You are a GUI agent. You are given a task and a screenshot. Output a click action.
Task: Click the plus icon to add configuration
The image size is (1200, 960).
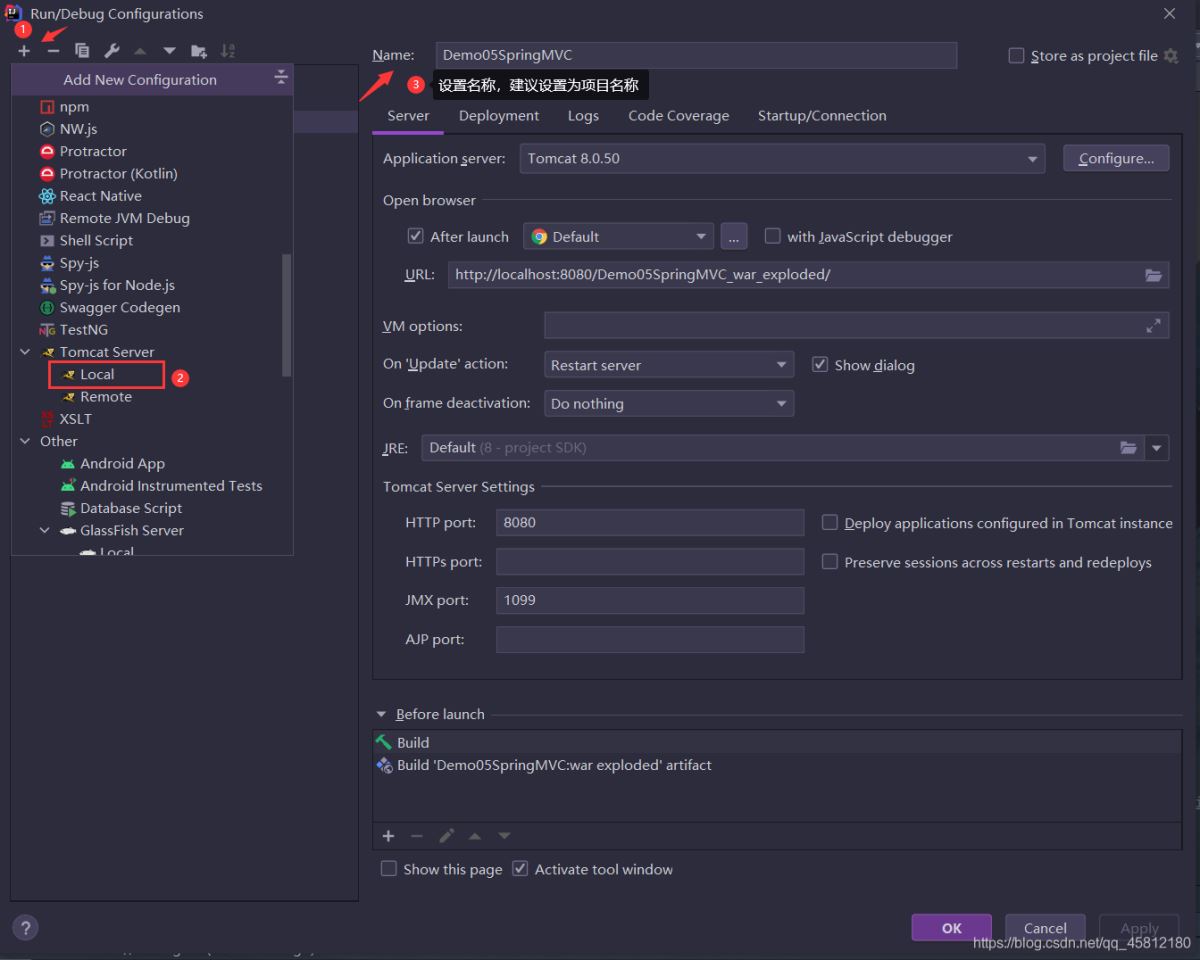24,51
